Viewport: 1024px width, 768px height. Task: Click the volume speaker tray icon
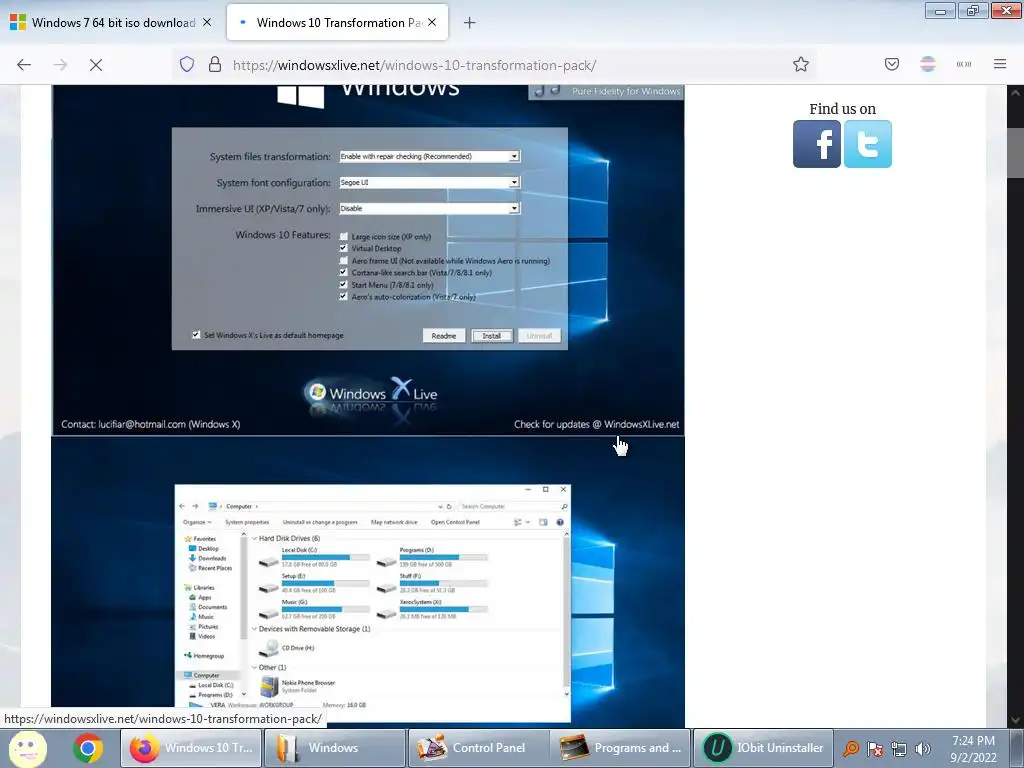pyautogui.click(x=923, y=748)
